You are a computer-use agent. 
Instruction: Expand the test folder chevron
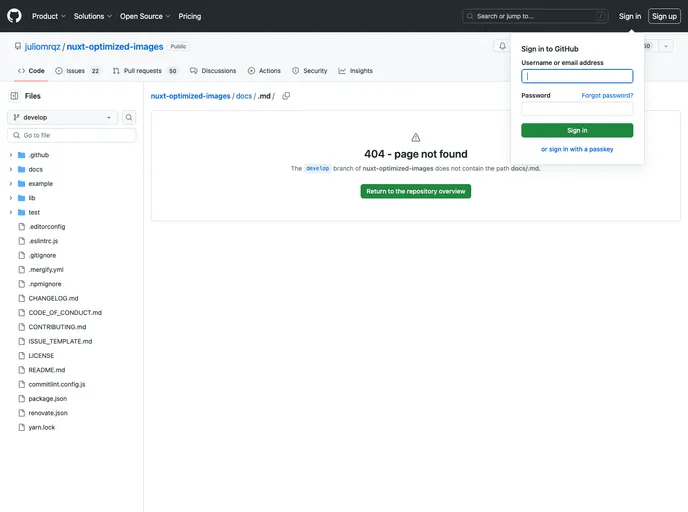tap(10, 212)
